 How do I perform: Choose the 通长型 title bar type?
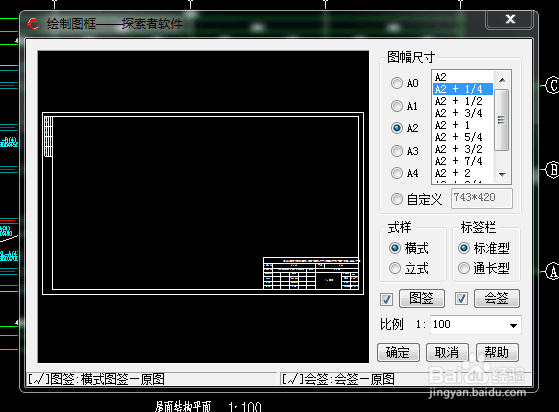click(464, 268)
